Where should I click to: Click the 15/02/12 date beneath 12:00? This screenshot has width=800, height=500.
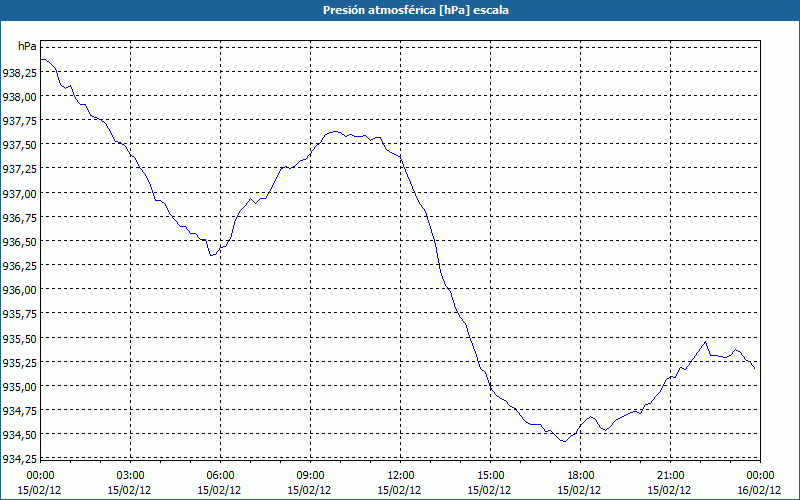[x=399, y=490]
